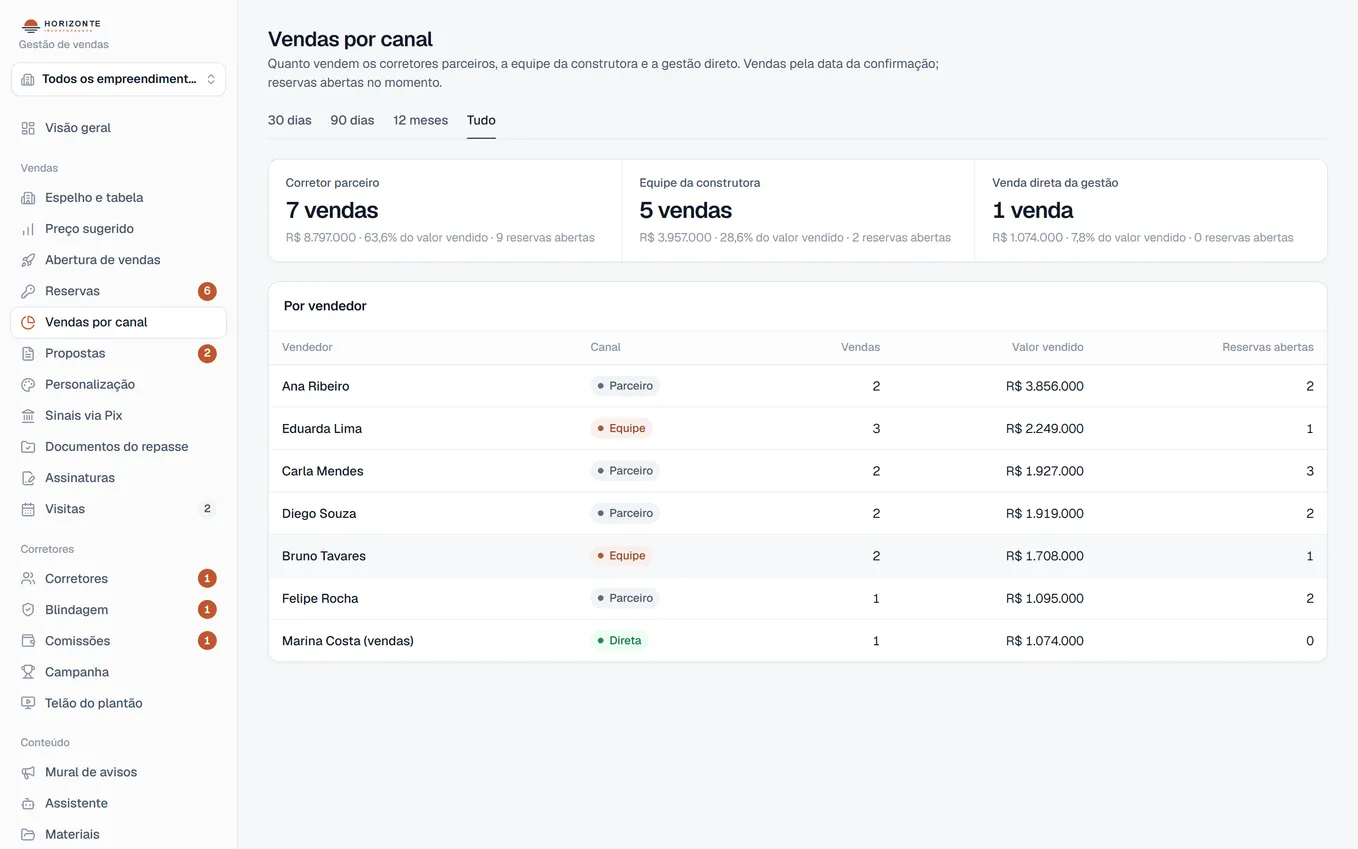Click the Vendas por canal pie icon
Viewport: 1358px width, 849px height.
(x=28, y=322)
